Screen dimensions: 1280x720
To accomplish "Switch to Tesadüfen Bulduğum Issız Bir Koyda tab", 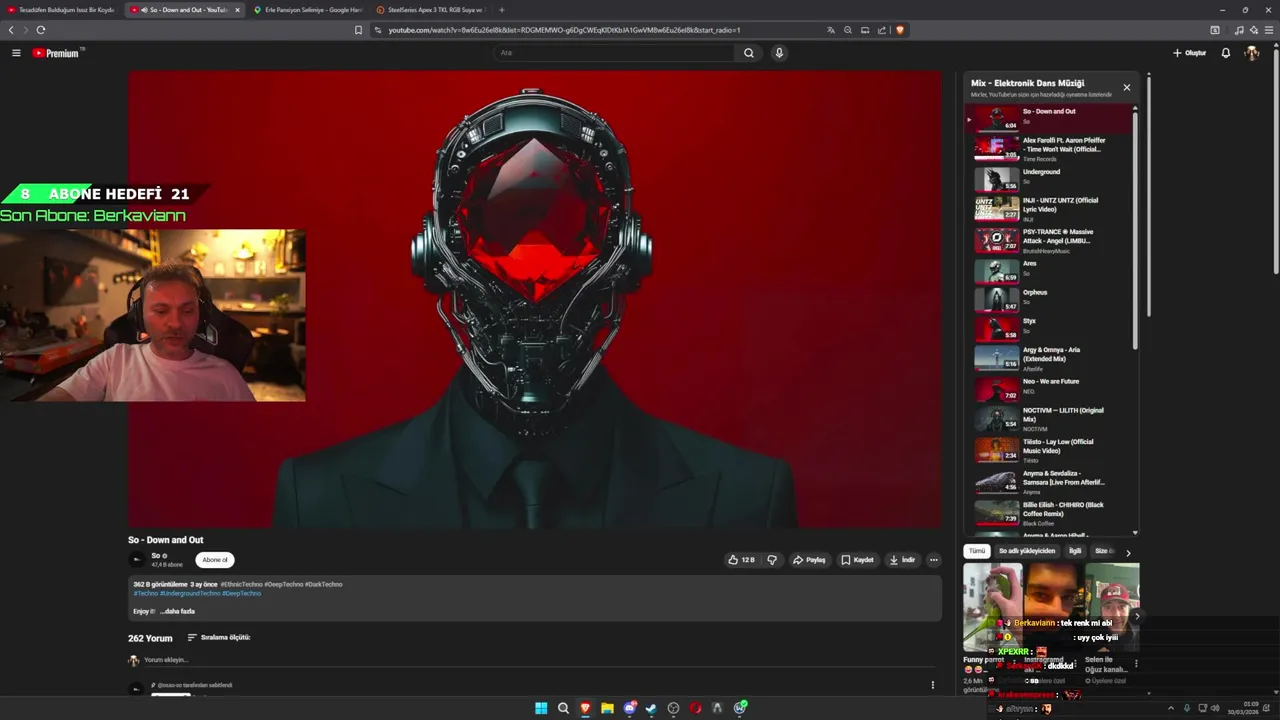I will pyautogui.click(x=60, y=10).
